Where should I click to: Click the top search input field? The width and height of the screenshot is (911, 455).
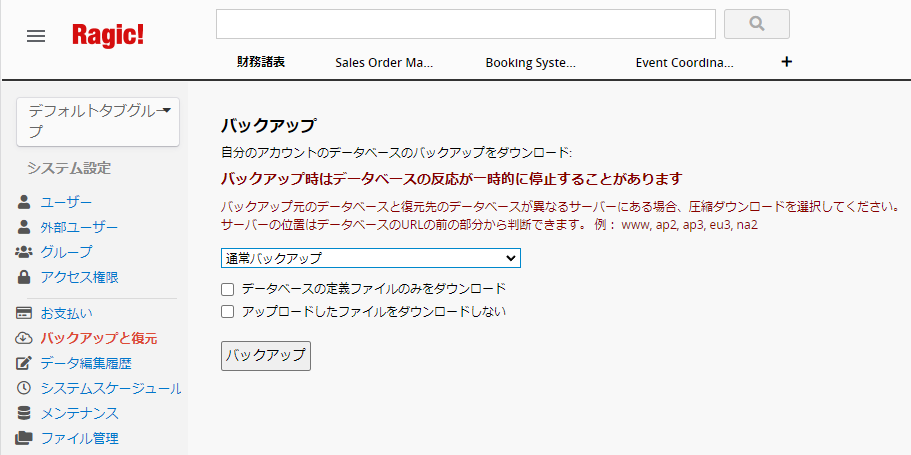click(465, 24)
